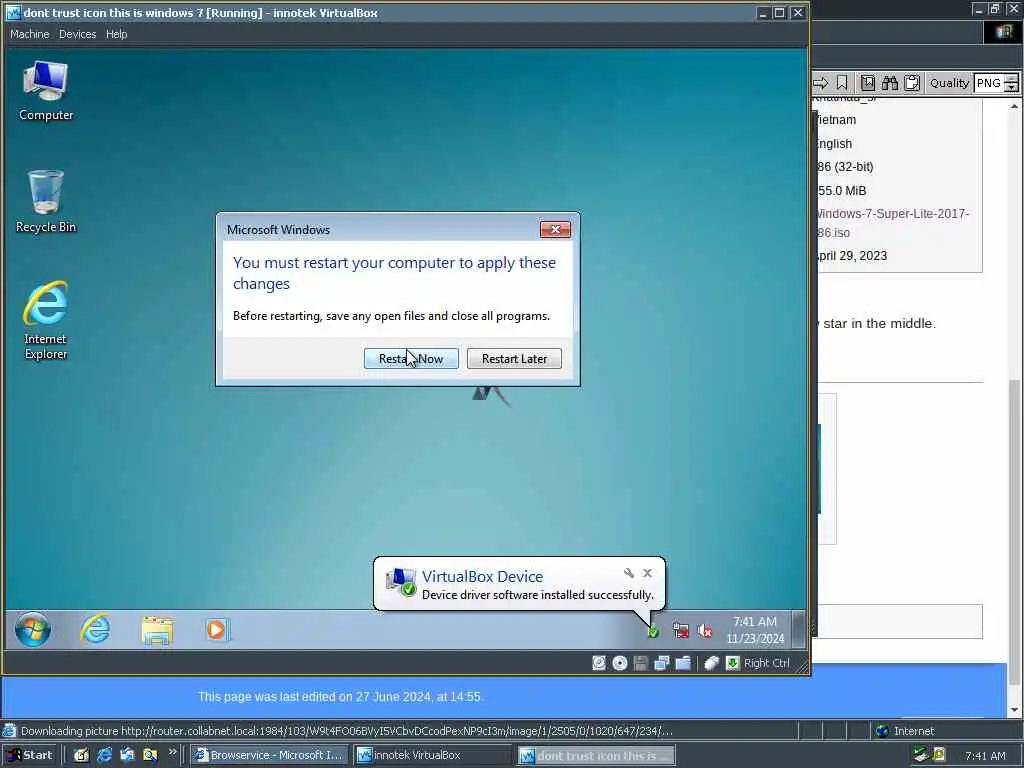Viewport: 1024px width, 768px height.
Task: Click the 86 (32-bit) architecture text
Action: coord(845,167)
